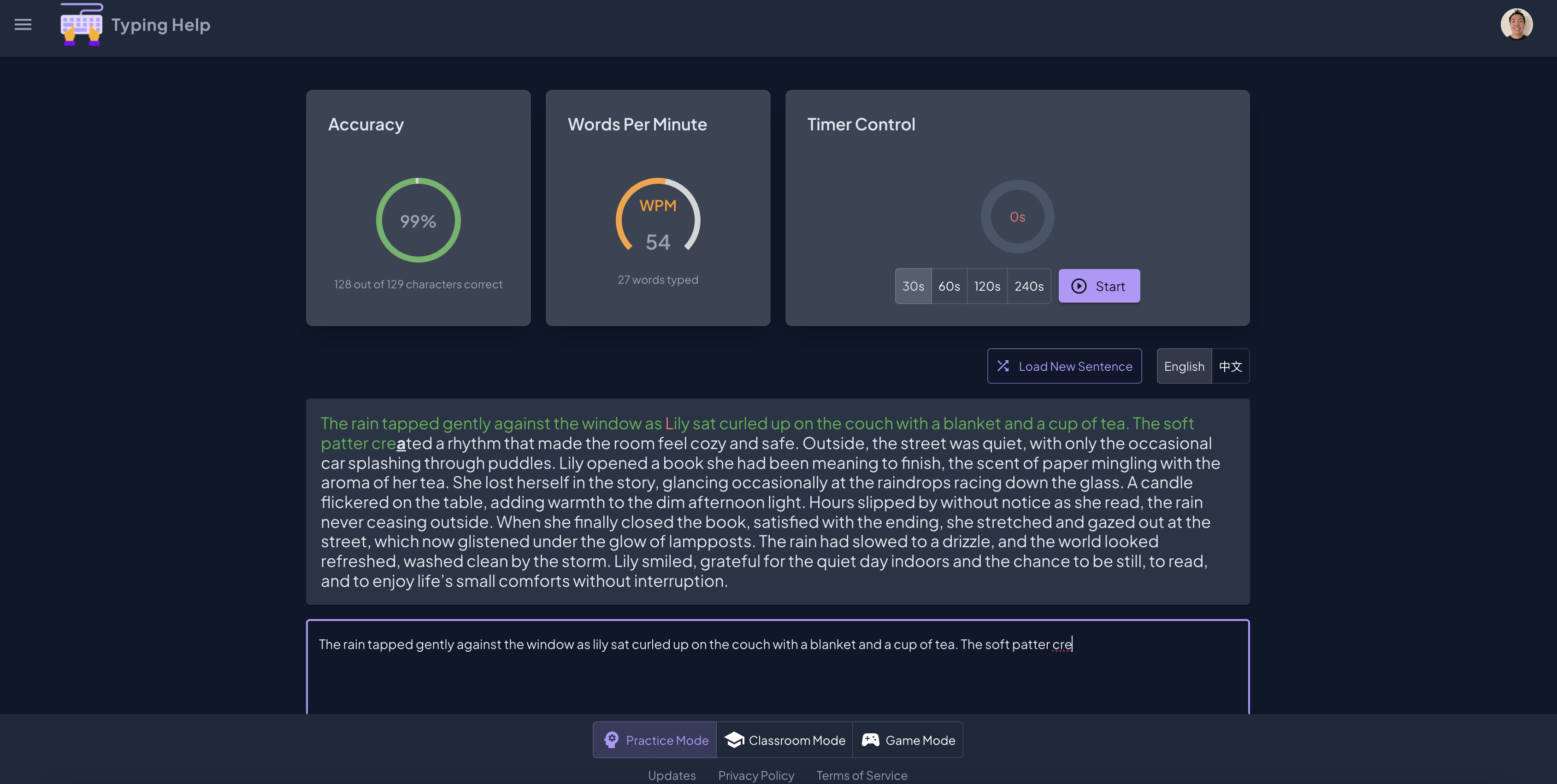
Task: Load a new sentence to practice
Action: (x=1064, y=366)
